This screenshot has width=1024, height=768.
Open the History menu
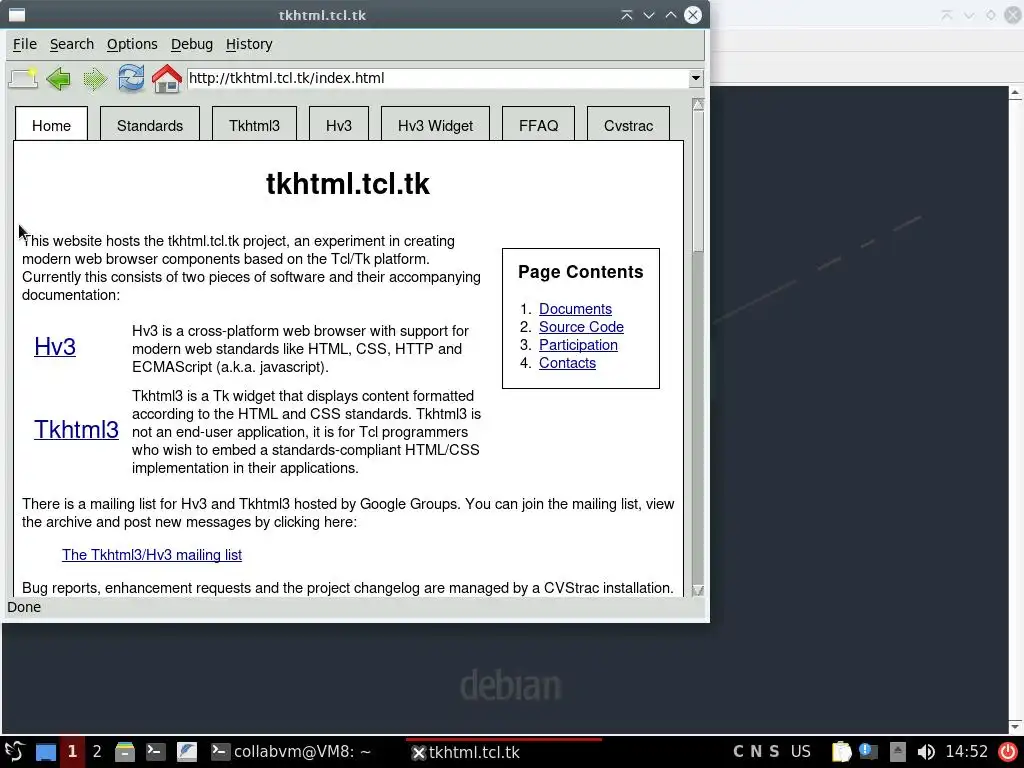click(x=249, y=44)
